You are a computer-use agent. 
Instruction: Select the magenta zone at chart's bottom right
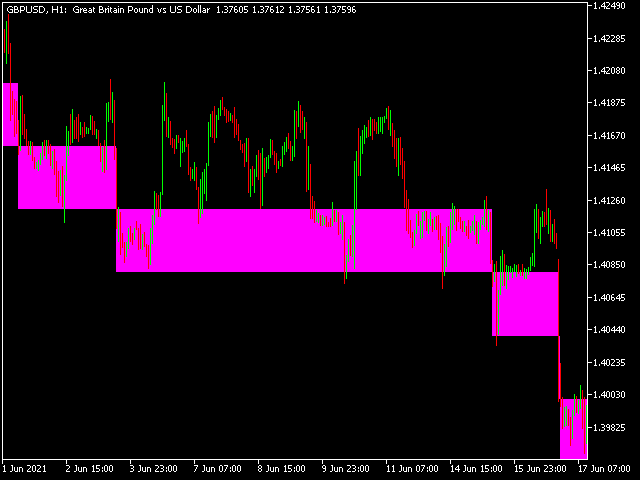click(x=573, y=429)
